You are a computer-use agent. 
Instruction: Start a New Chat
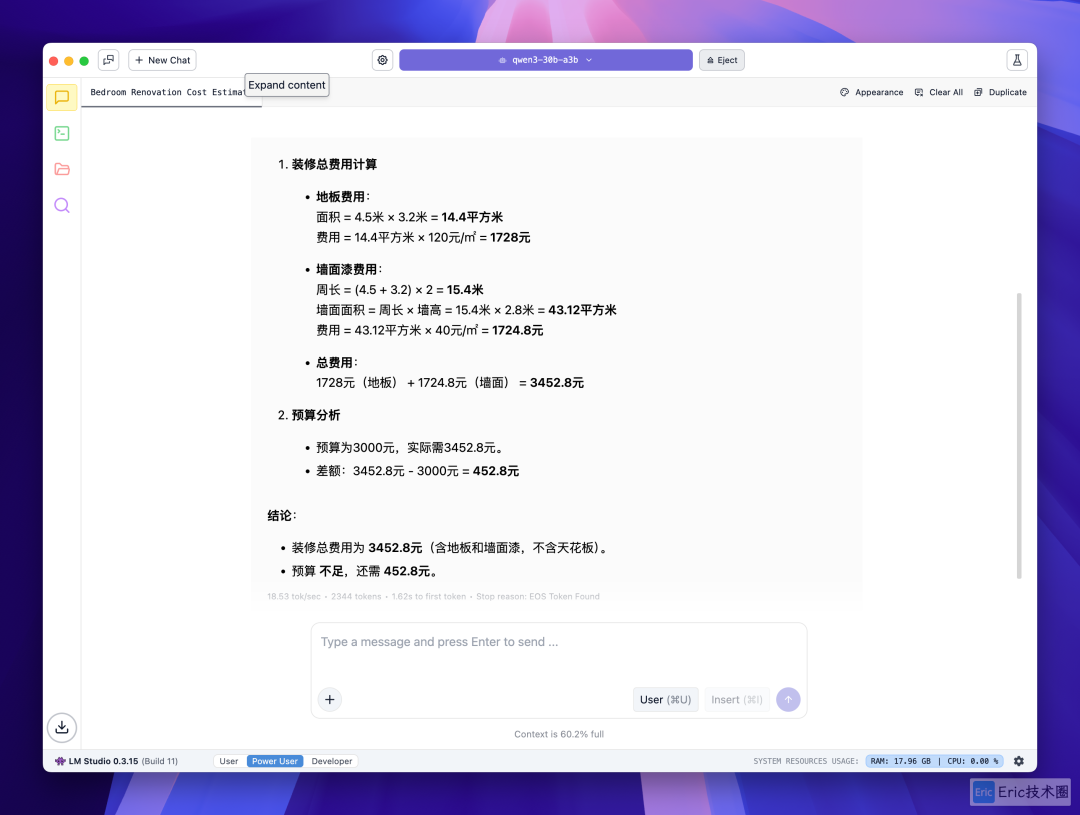[x=163, y=60]
